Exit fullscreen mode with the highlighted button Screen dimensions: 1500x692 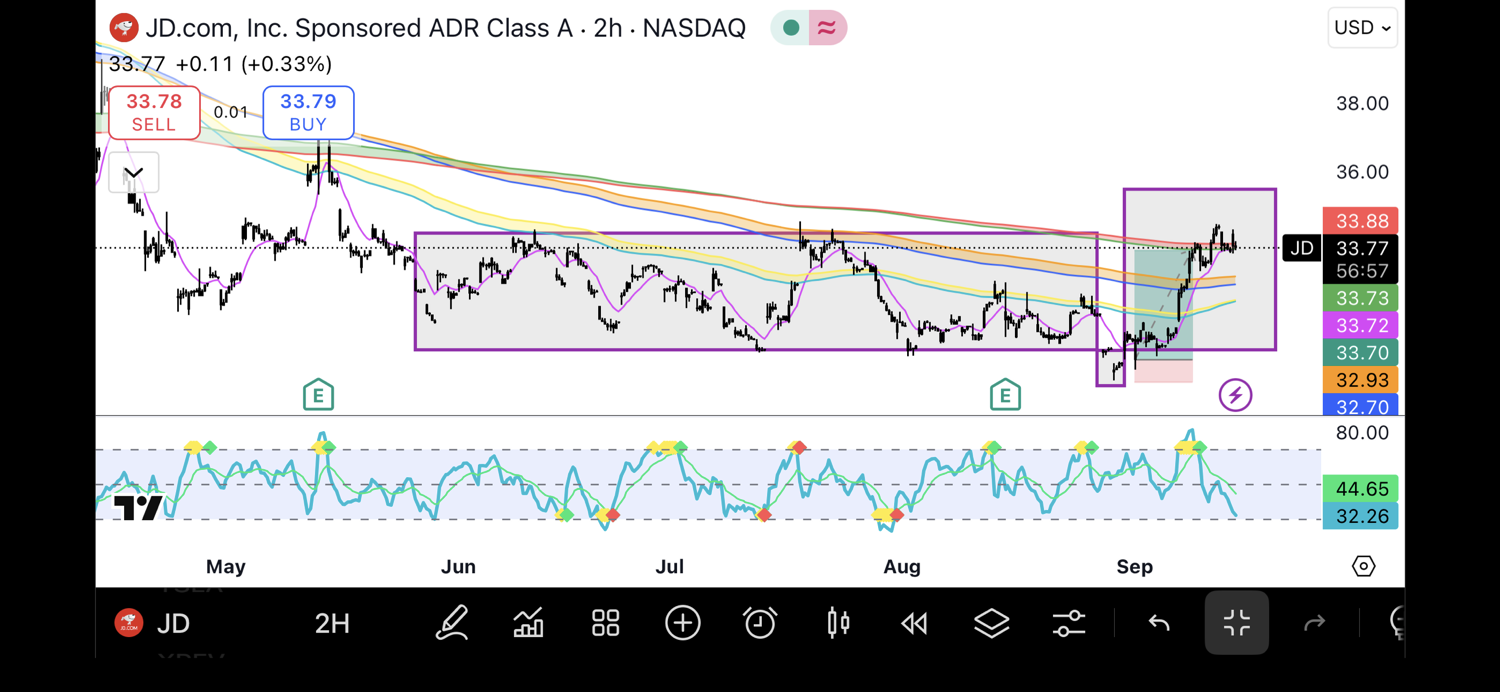click(x=1236, y=623)
